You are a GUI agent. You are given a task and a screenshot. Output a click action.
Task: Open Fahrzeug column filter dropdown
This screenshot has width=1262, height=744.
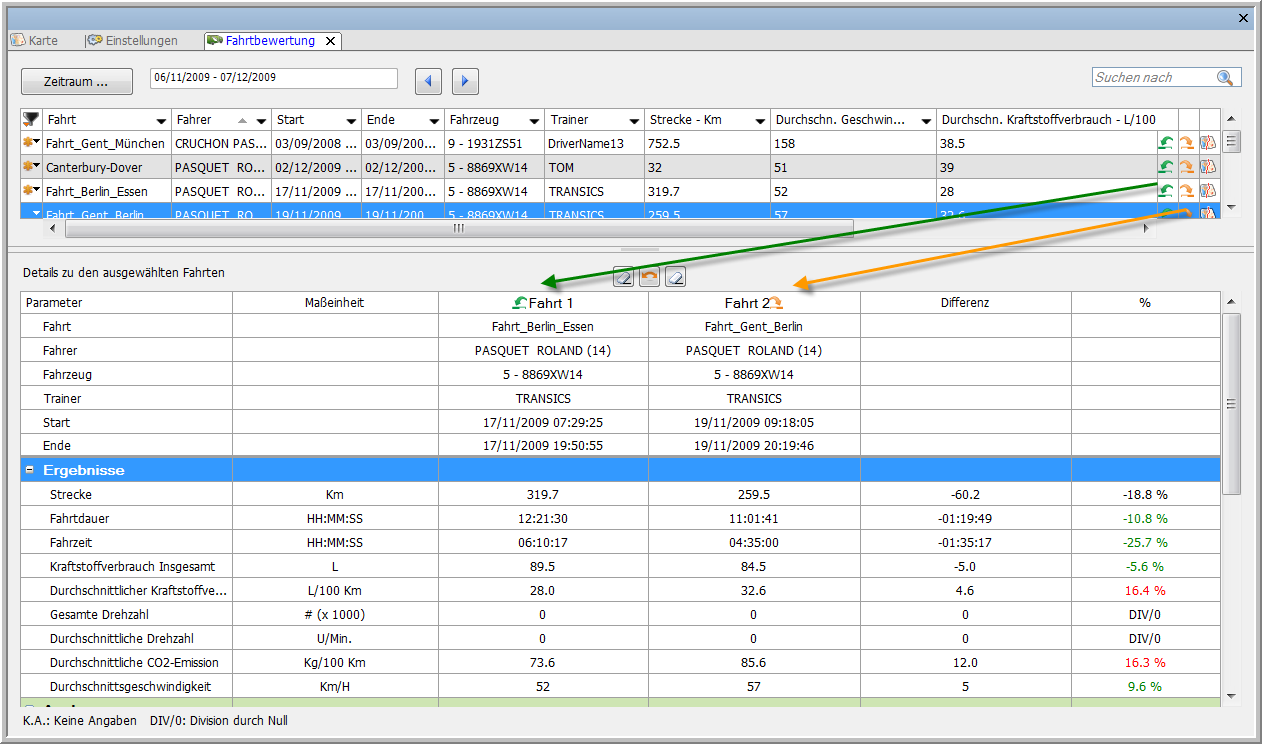click(x=536, y=121)
